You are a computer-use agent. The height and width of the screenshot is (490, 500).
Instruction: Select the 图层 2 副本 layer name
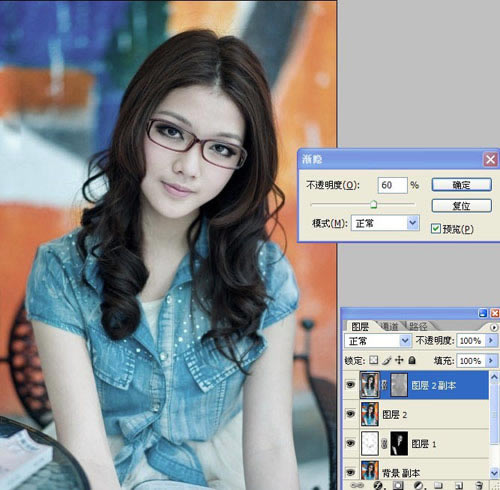pyautogui.click(x=433, y=386)
